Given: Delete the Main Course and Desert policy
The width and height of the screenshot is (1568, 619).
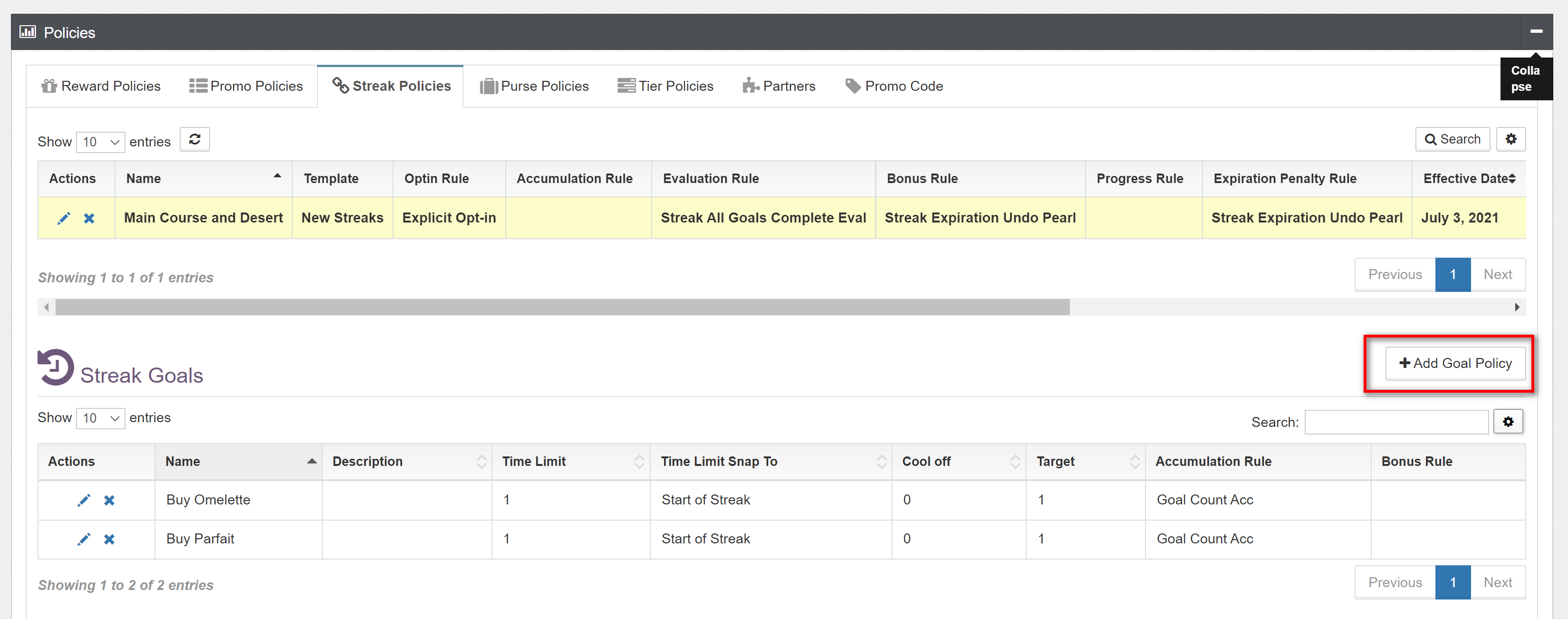Looking at the screenshot, I should tap(89, 218).
